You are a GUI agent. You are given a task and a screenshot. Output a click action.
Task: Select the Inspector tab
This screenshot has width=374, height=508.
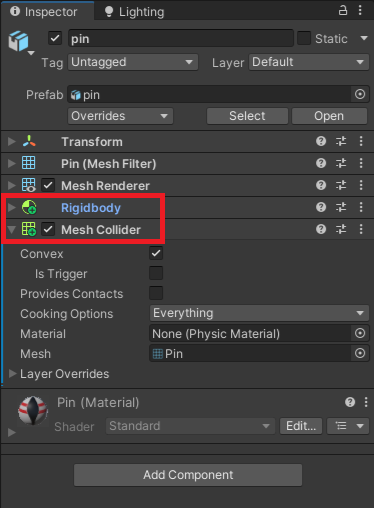47,11
